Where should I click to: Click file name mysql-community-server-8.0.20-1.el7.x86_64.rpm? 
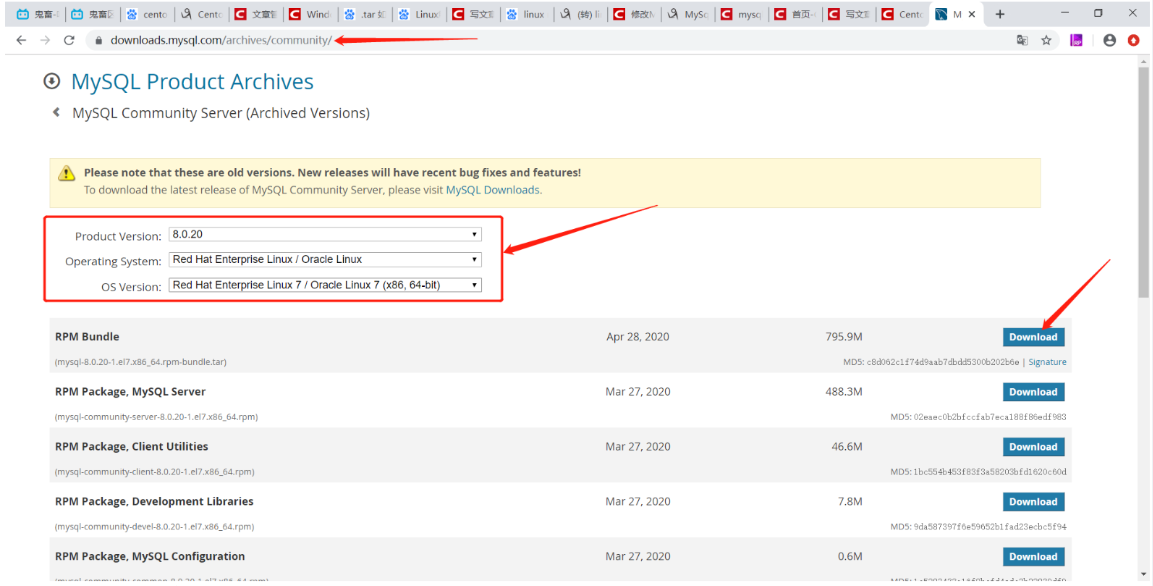point(156,417)
